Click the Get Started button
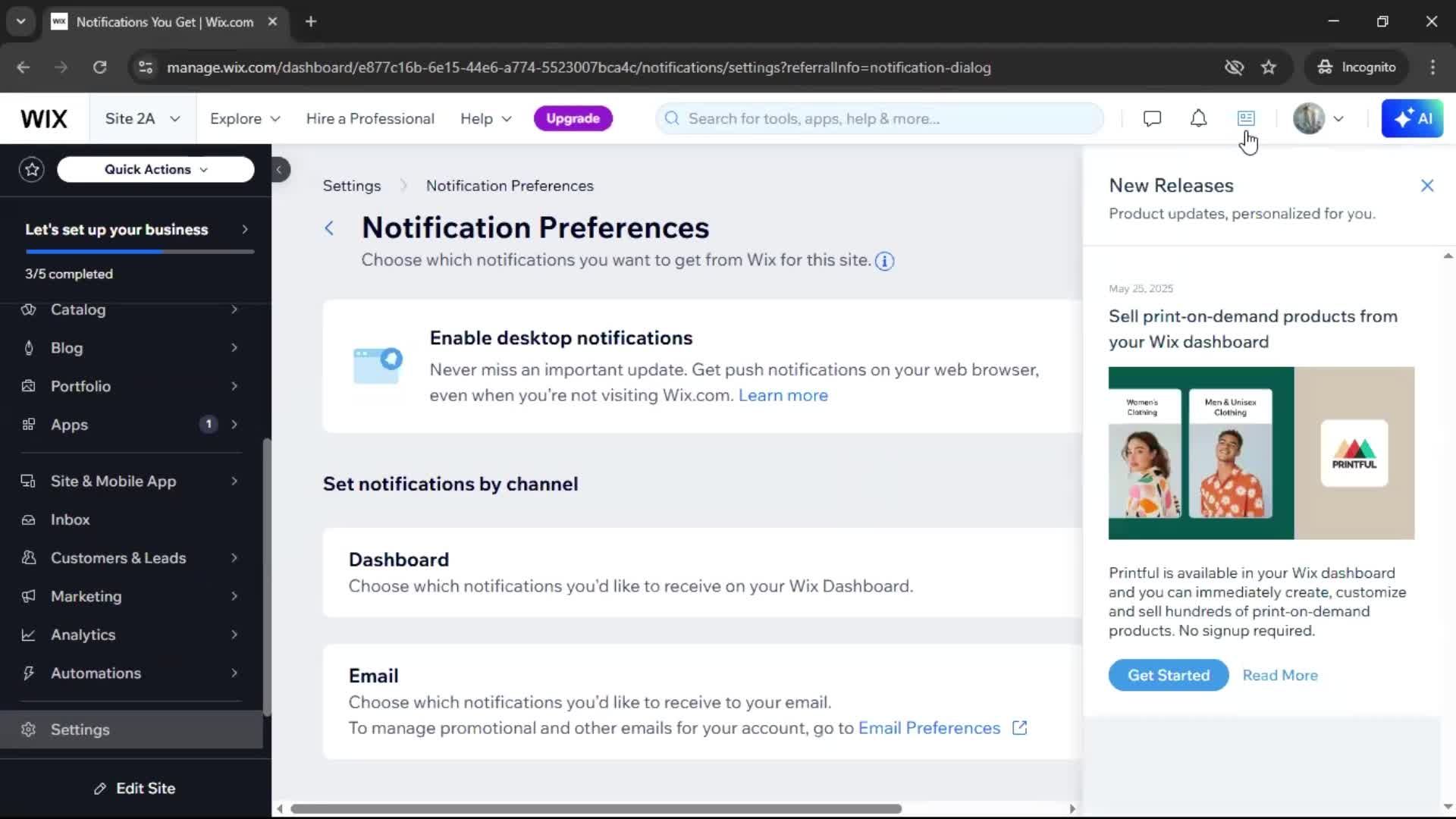 coord(1168,675)
